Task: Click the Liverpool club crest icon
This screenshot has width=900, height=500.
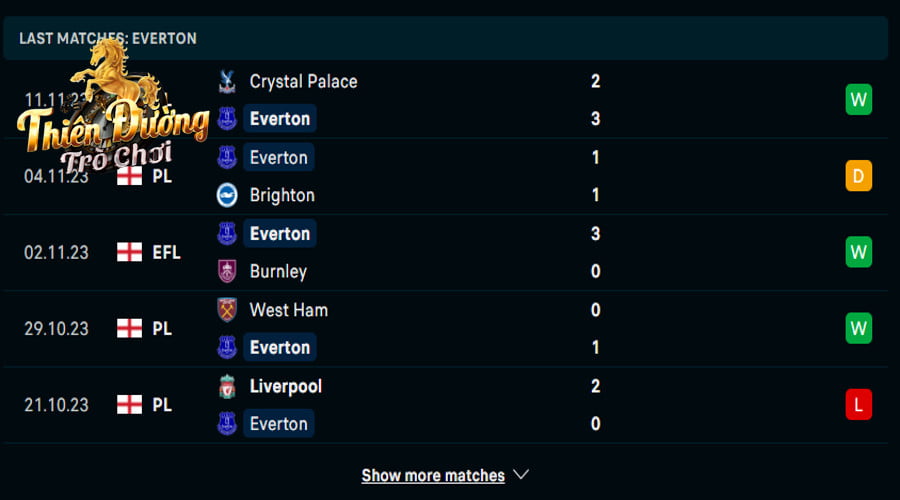Action: pyautogui.click(x=227, y=386)
